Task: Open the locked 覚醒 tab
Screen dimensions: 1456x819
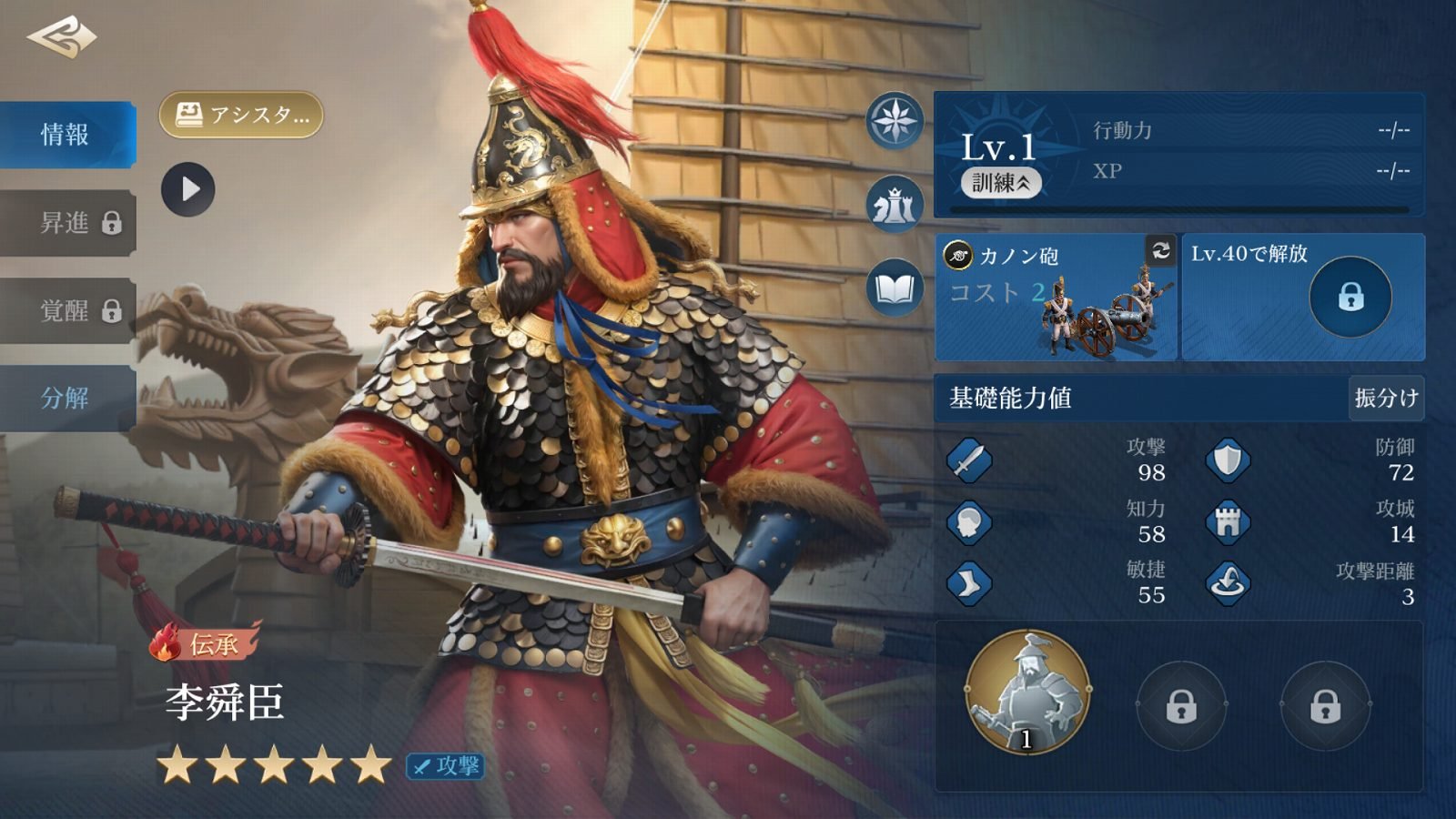Action: (67, 311)
